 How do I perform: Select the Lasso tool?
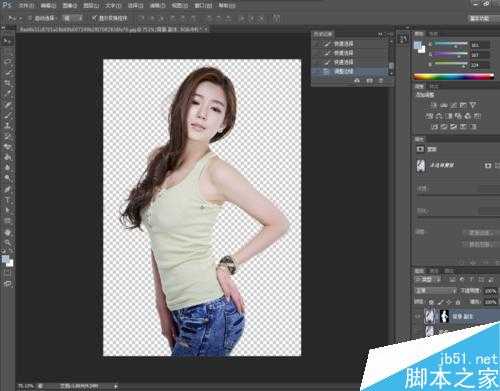[7, 62]
